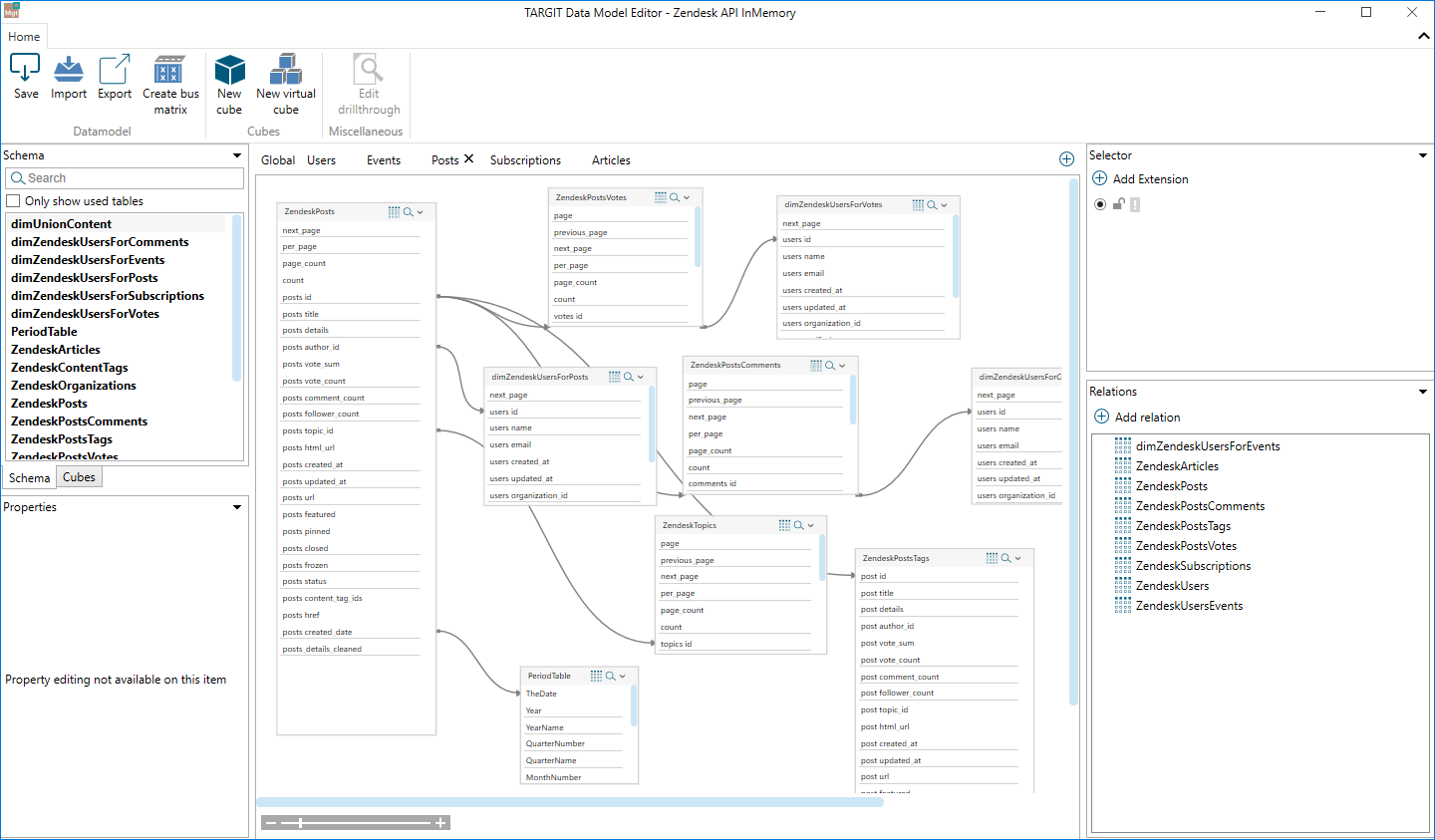Select ZendeskSubscriptions in Relations list
The image size is (1435, 840).
pos(1193,566)
